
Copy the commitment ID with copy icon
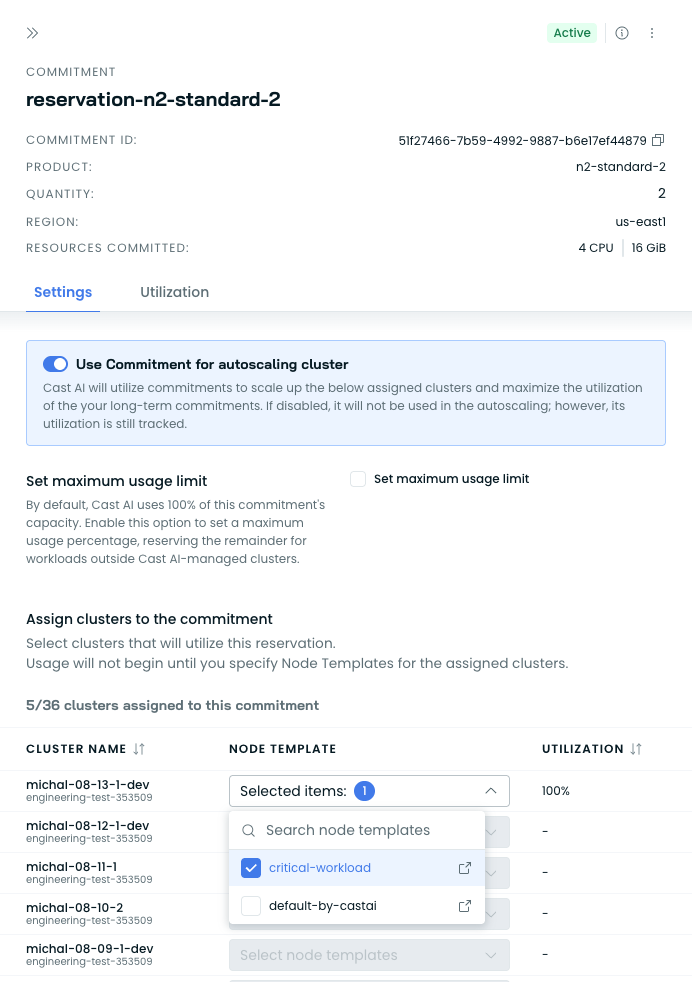[658, 140]
